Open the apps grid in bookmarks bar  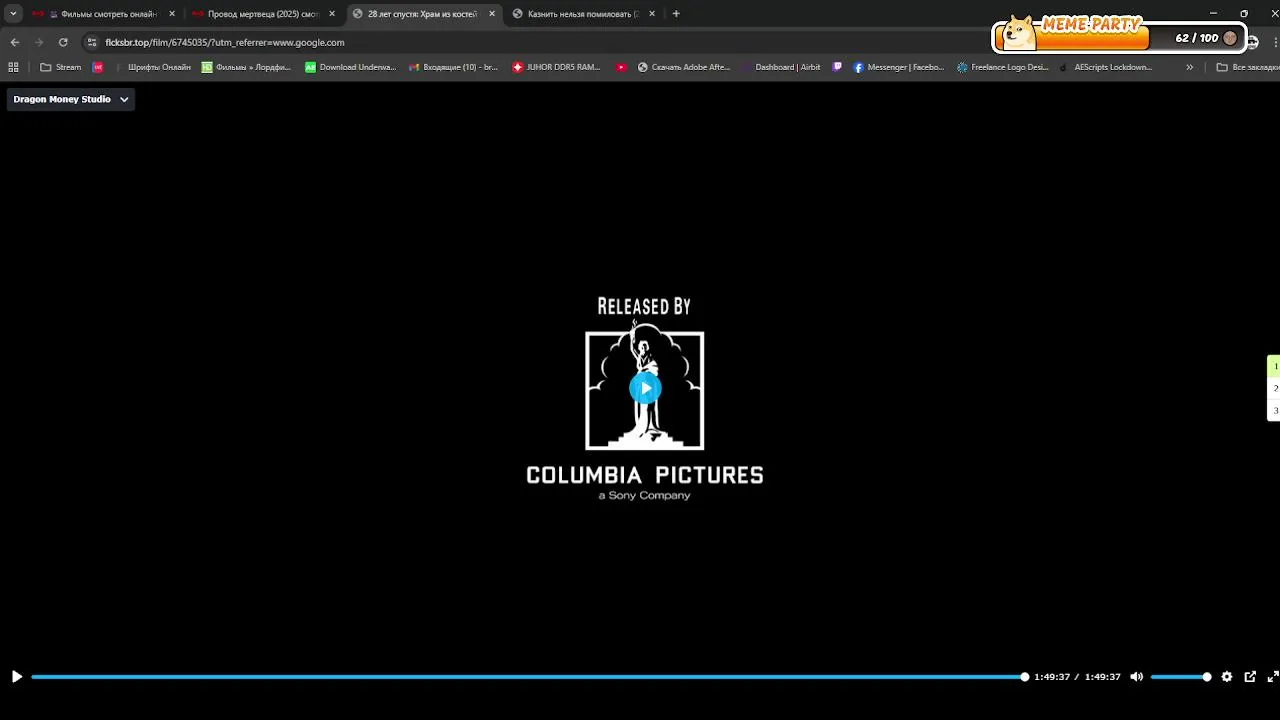tap(13, 67)
